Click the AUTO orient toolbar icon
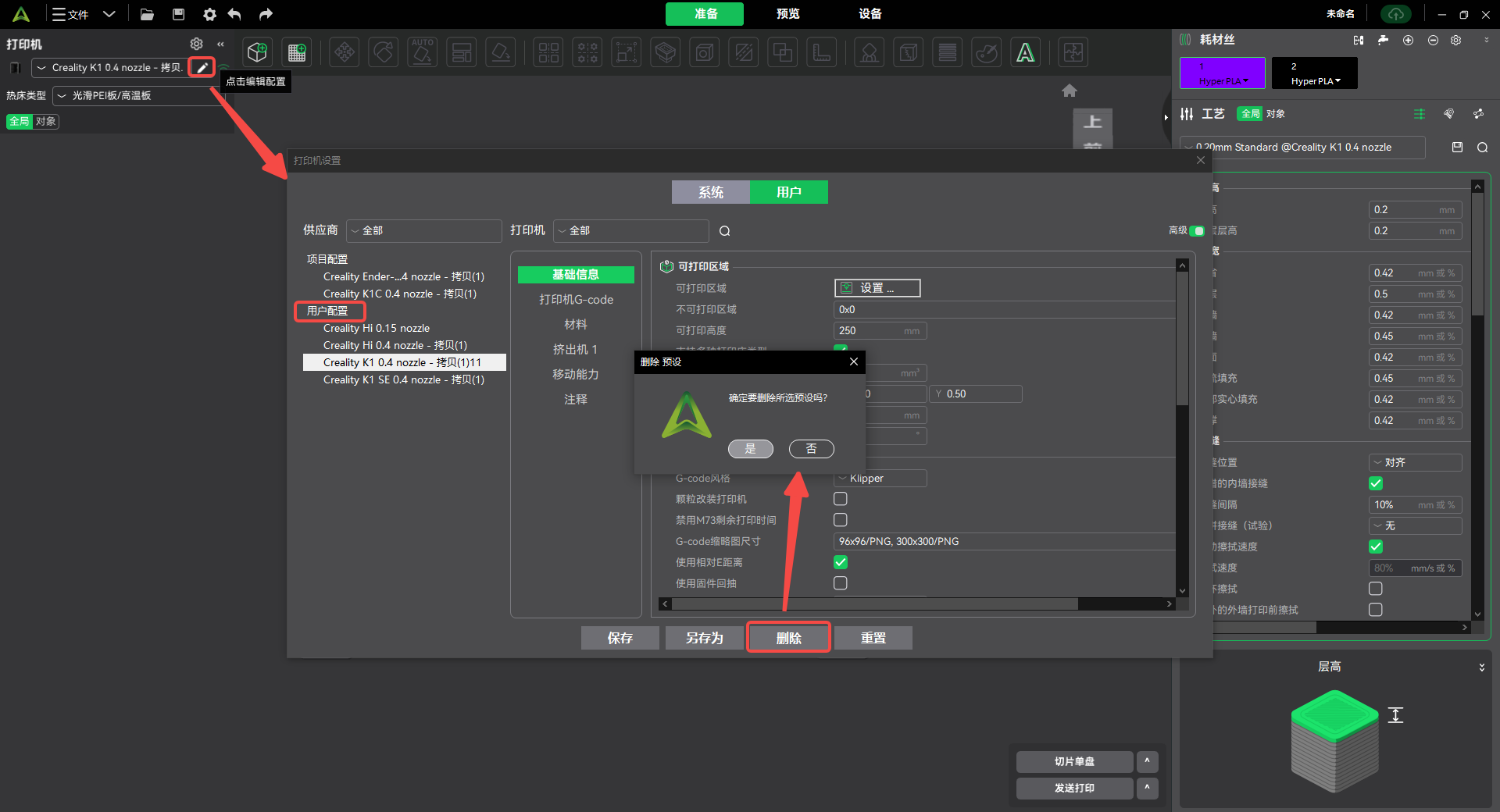This screenshot has width=1500, height=812. (x=423, y=52)
